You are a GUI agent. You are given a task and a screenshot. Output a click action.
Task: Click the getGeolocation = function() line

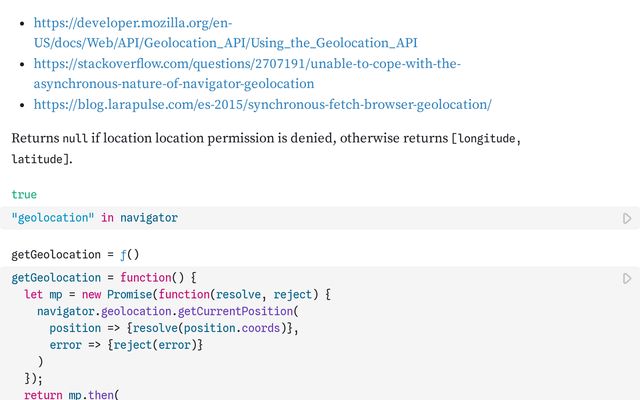(x=105, y=278)
